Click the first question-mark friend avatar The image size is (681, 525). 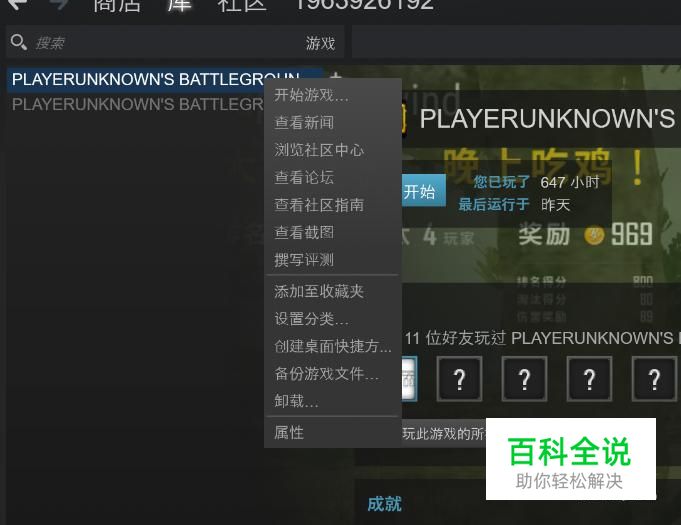click(459, 379)
